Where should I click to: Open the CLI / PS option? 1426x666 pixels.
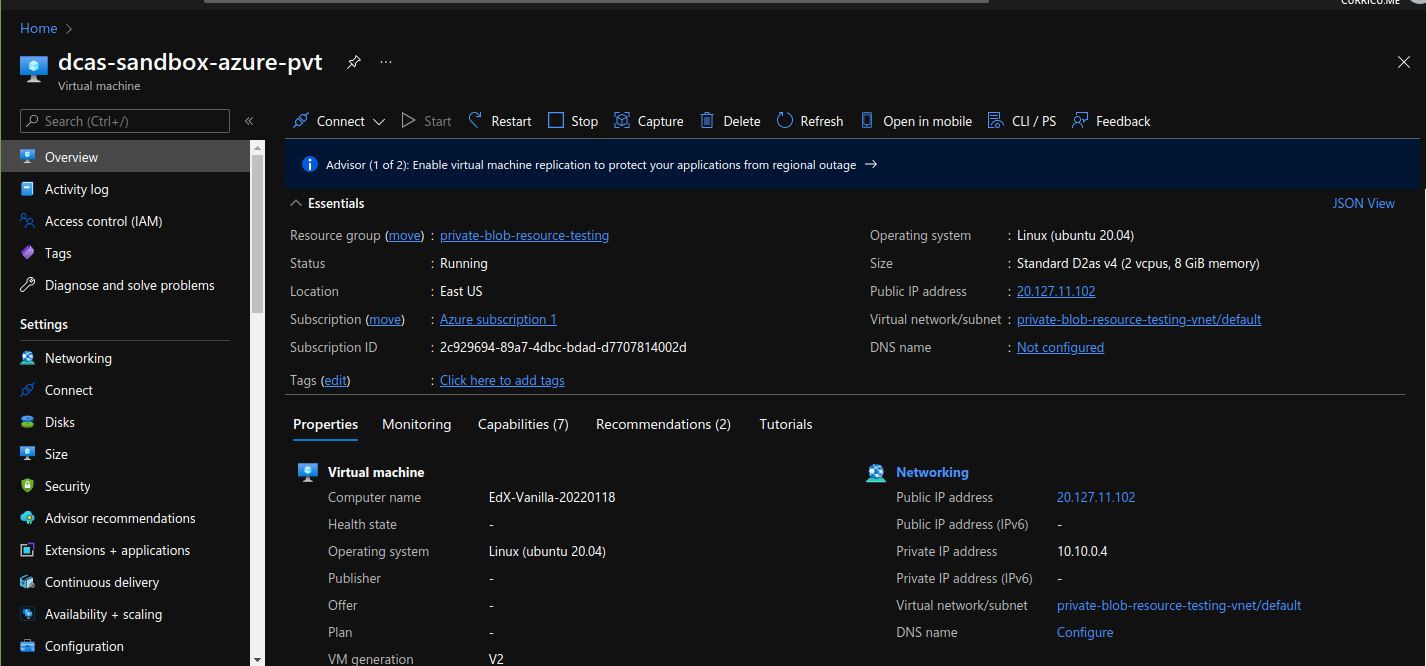pyautogui.click(x=1021, y=121)
